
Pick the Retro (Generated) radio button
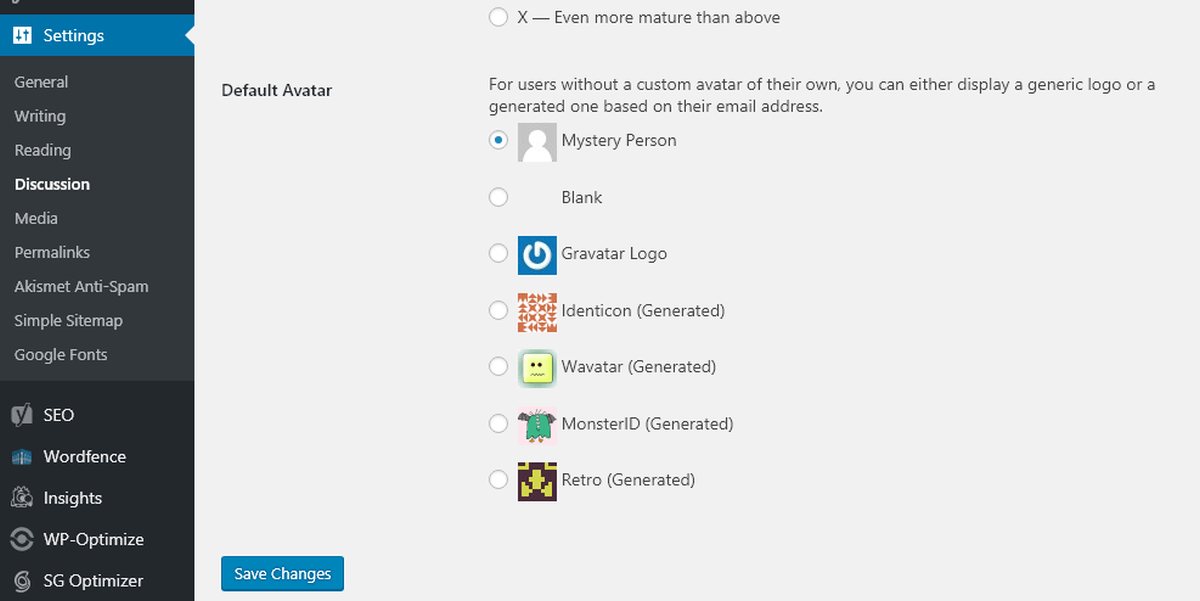[498, 479]
